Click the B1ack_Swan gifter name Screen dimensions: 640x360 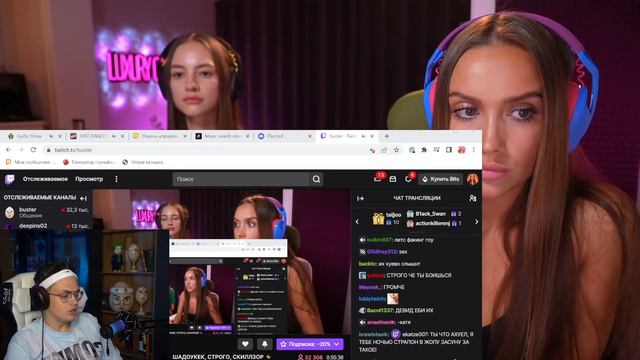431,214
